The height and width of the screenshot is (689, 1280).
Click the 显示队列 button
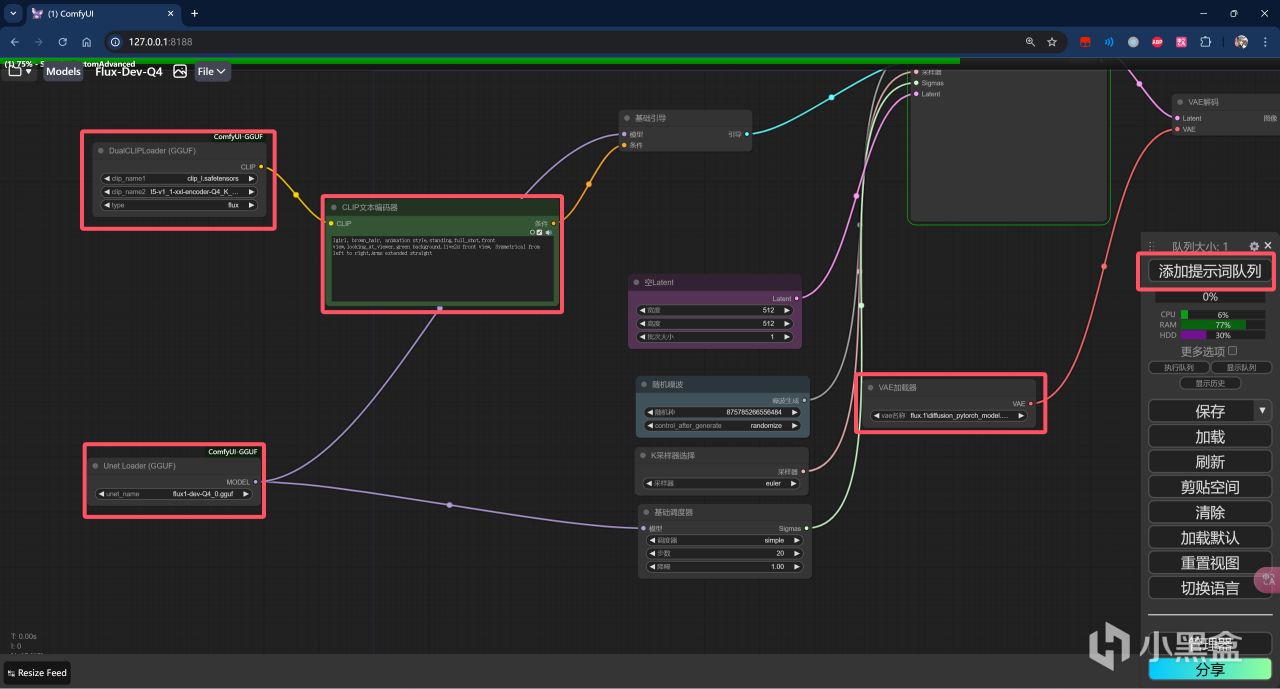coord(1241,368)
